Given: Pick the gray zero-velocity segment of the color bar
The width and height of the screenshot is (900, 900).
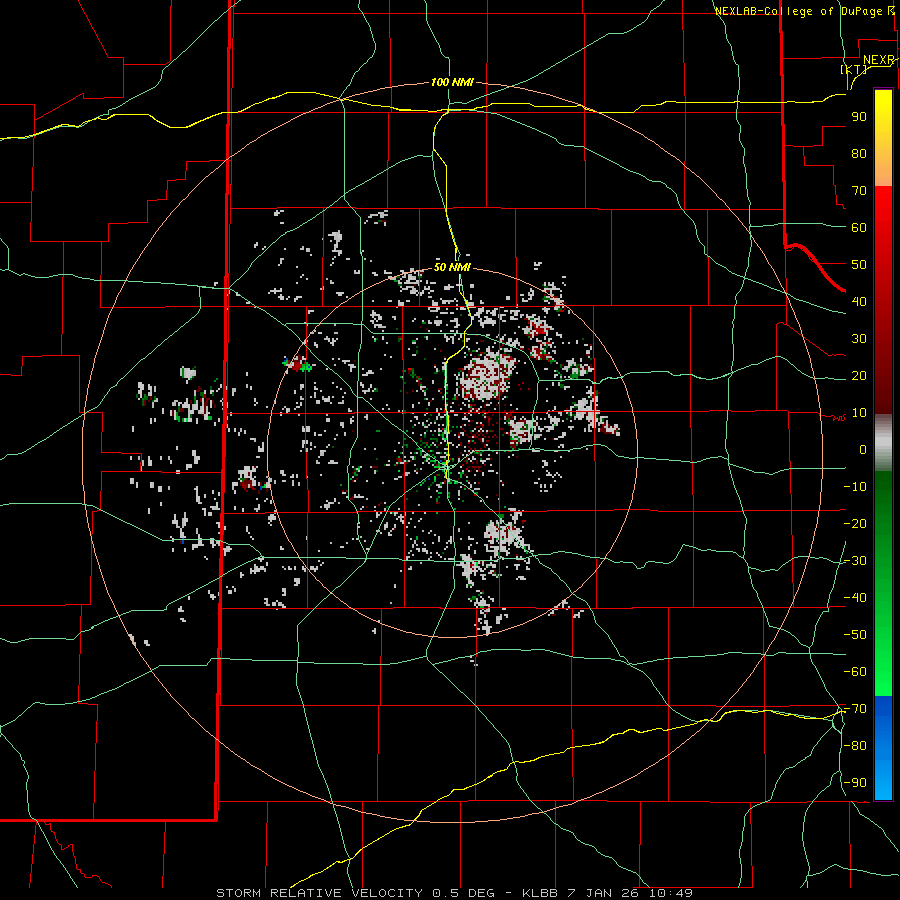Looking at the screenshot, I should pyautogui.click(x=883, y=443).
